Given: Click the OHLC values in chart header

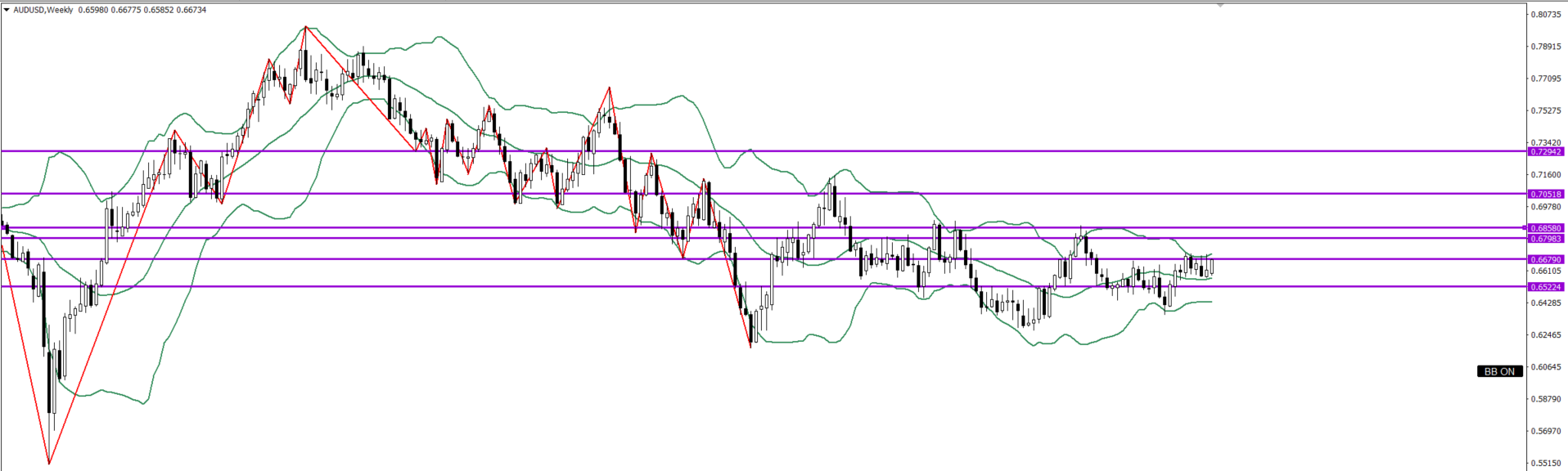Looking at the screenshot, I should click(142, 10).
